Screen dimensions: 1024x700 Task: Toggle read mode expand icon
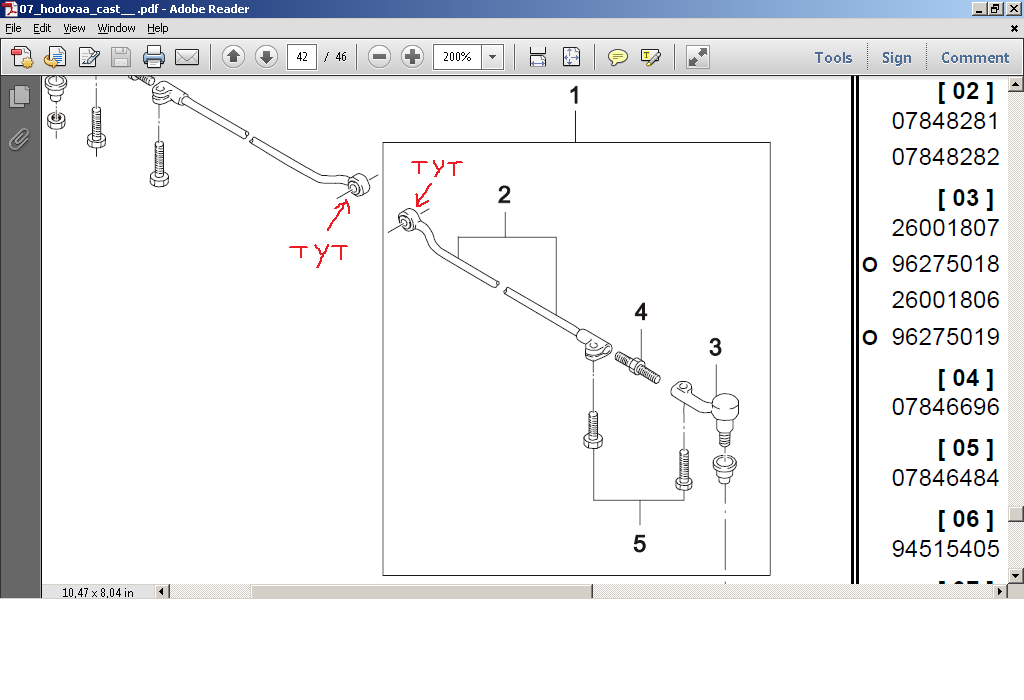(x=698, y=57)
